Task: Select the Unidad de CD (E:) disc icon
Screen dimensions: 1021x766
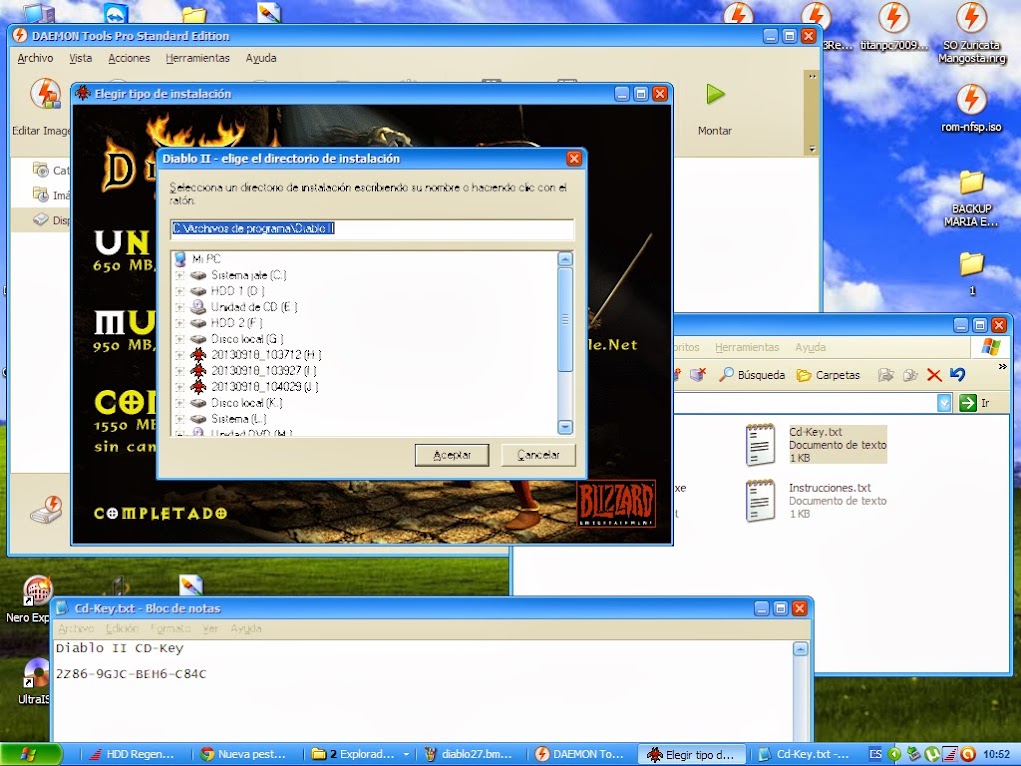Action: point(198,307)
